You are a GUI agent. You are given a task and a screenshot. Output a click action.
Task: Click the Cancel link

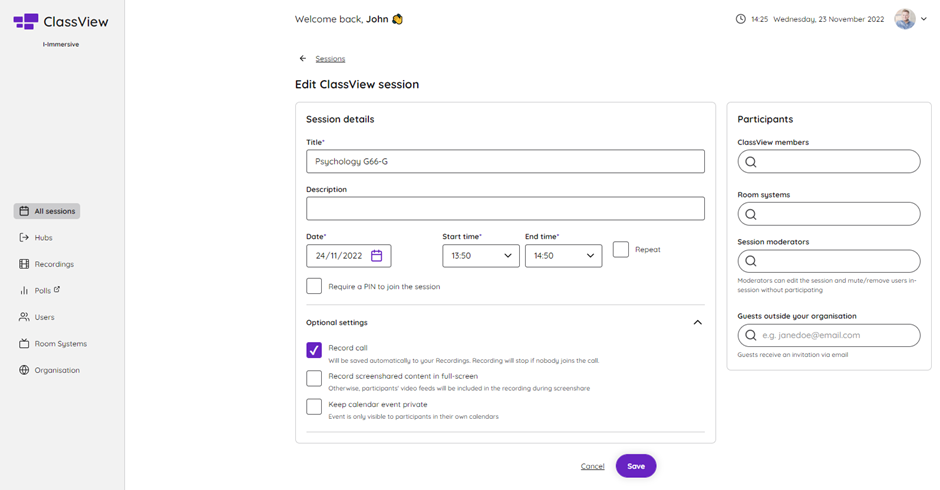pyautogui.click(x=592, y=466)
